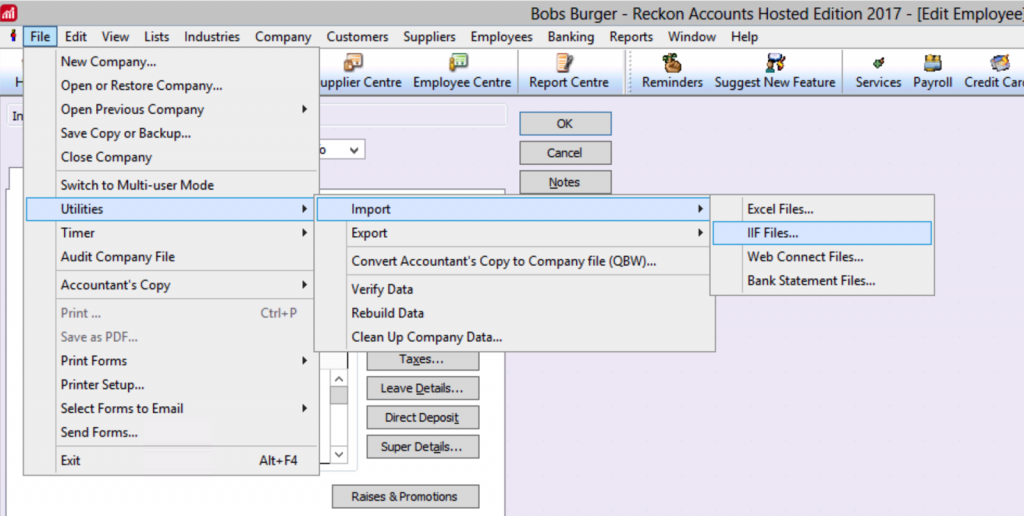Open the Suppliers menu

(430, 37)
